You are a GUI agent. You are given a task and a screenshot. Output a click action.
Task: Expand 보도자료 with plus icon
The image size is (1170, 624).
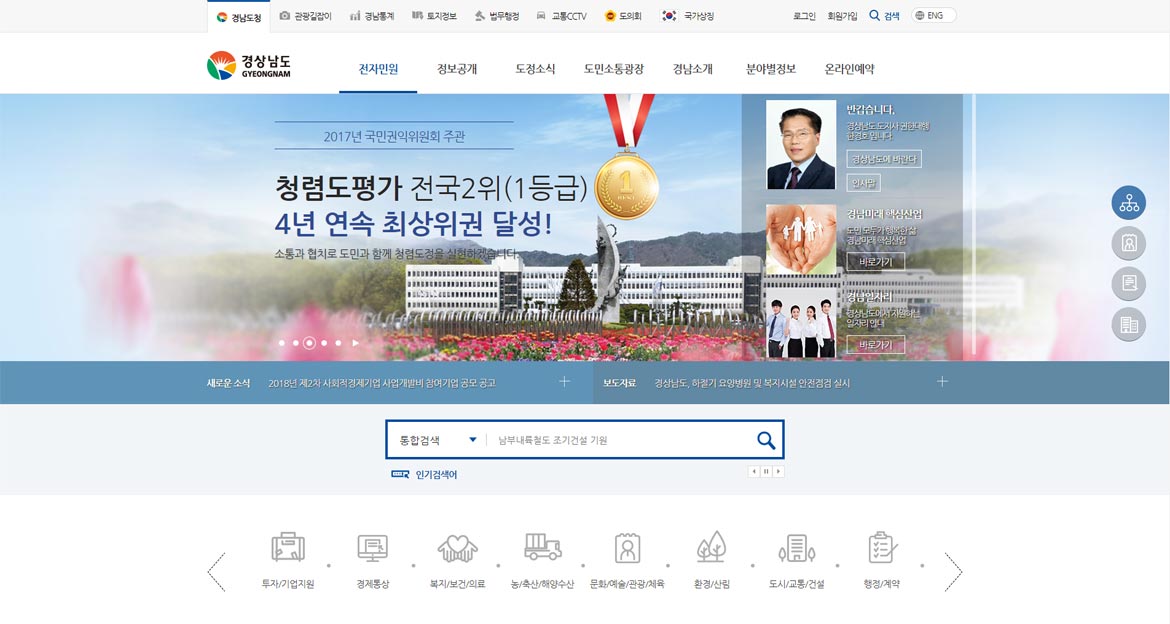click(x=942, y=382)
